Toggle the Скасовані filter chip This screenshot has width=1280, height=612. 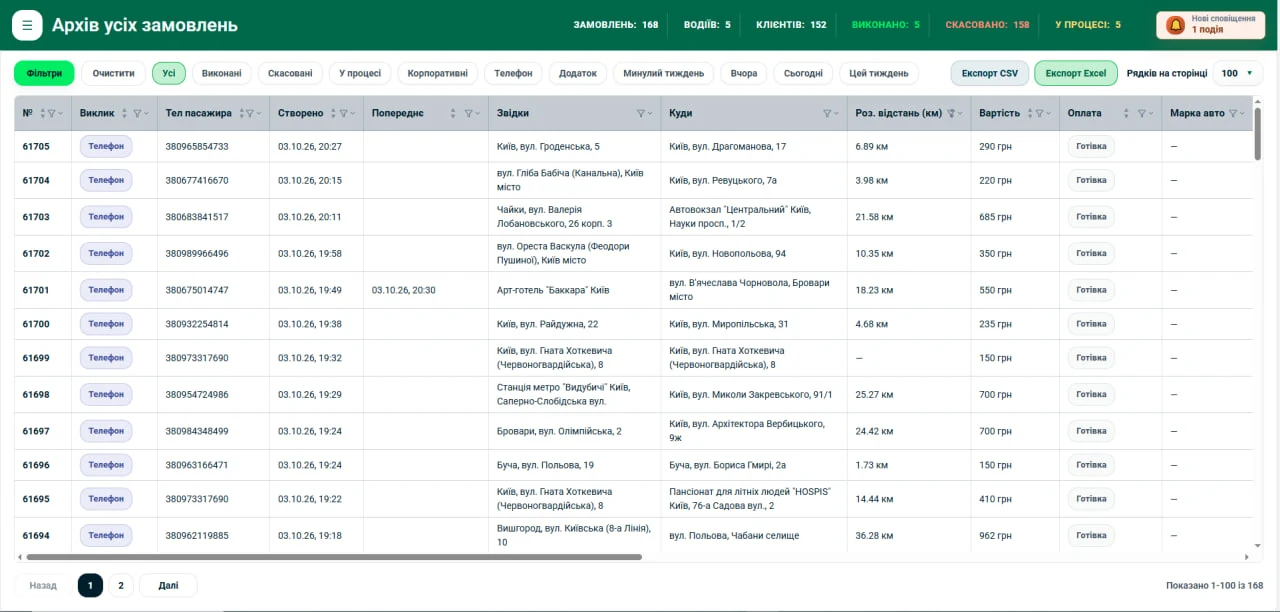tap(290, 73)
